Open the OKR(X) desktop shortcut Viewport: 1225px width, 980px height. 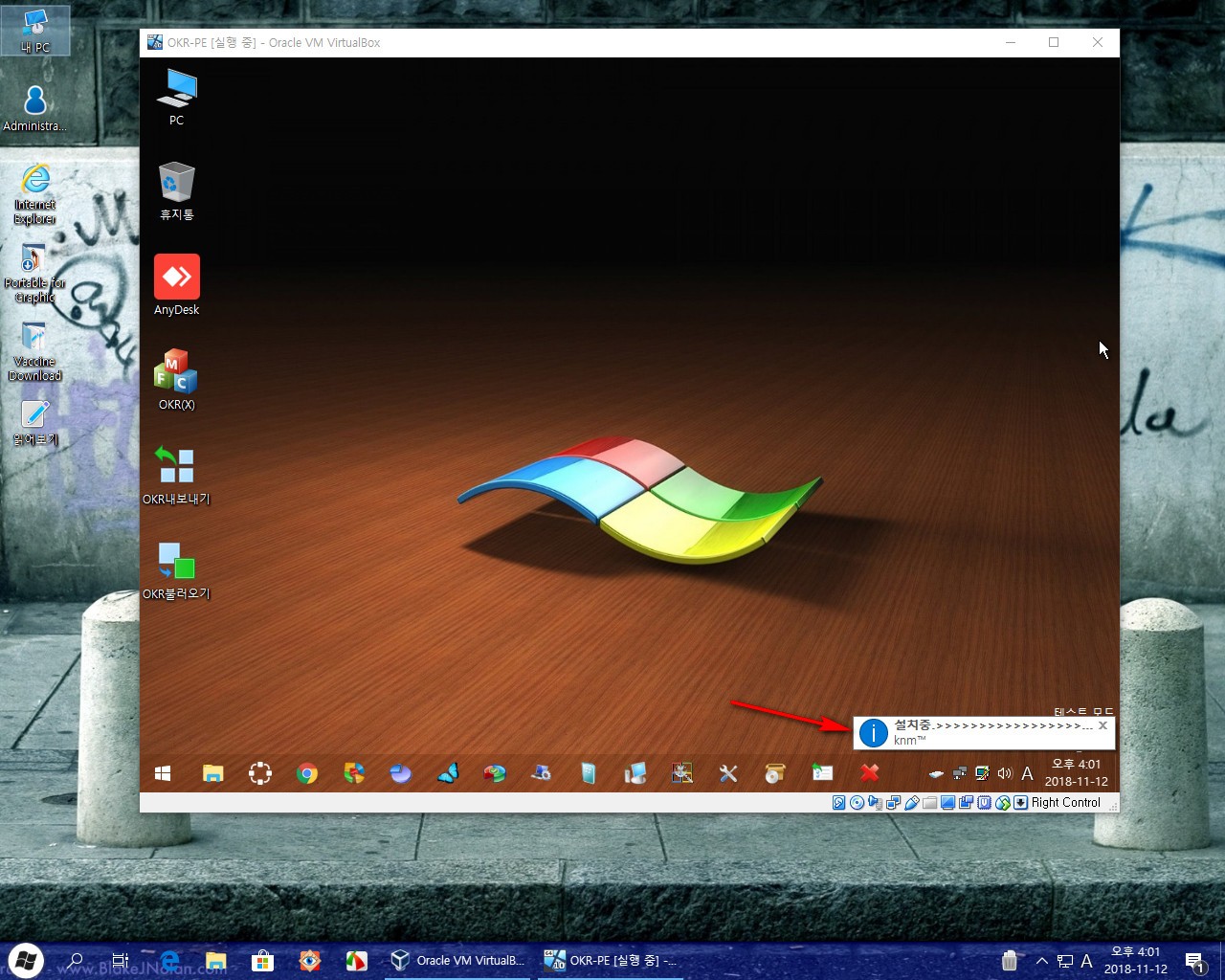pyautogui.click(x=176, y=380)
